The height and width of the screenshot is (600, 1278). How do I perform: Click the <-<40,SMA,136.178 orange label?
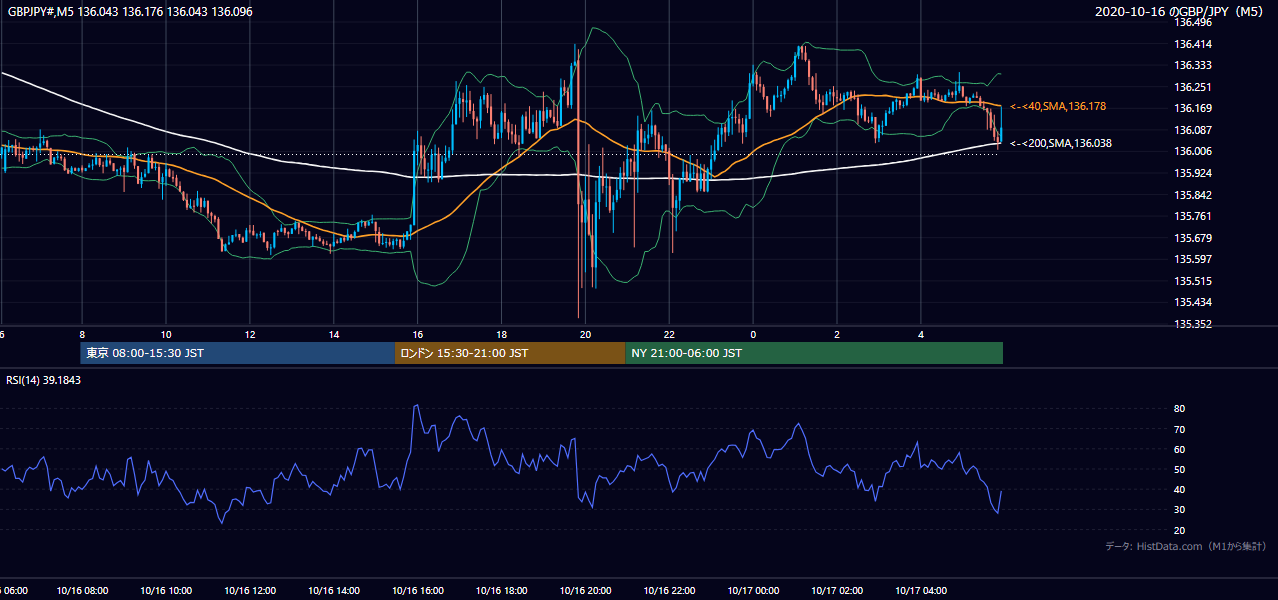click(1058, 106)
